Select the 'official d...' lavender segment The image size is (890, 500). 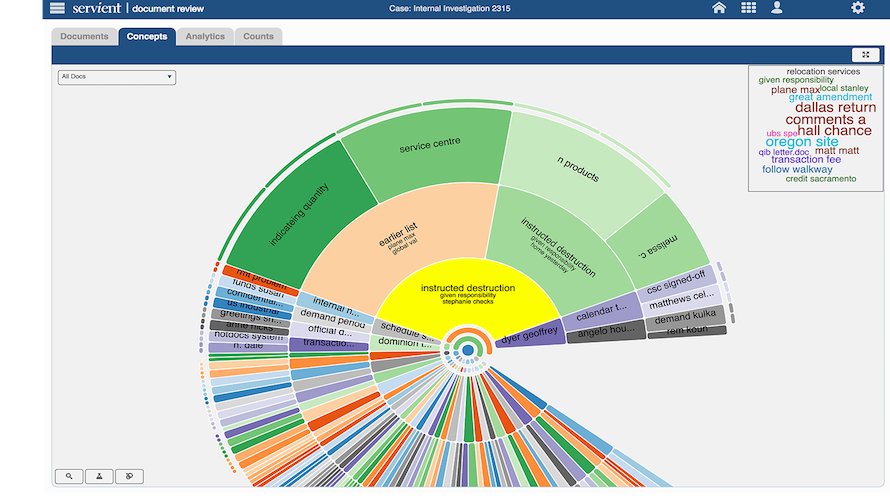click(x=330, y=331)
